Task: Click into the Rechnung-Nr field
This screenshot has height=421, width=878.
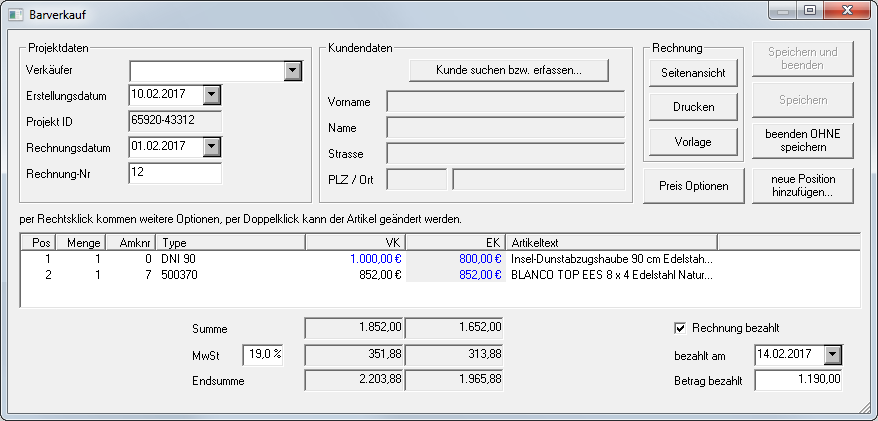Action: [175, 173]
